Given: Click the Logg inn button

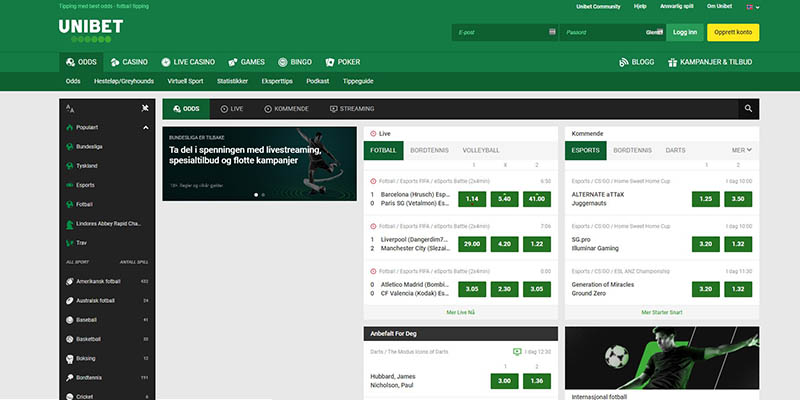Looking at the screenshot, I should [x=685, y=32].
